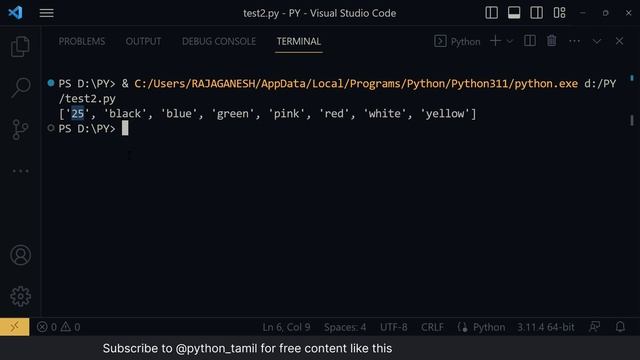The width and height of the screenshot is (640, 360).
Task: Open the errors and warnings status item
Action: [x=58, y=327]
